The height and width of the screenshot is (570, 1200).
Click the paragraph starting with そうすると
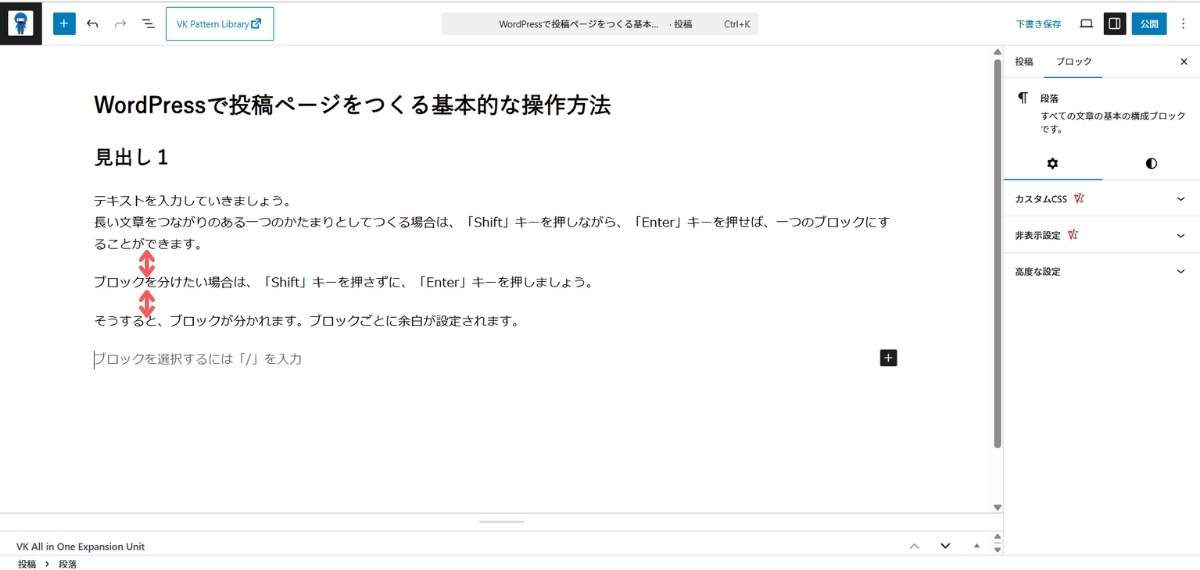(x=307, y=321)
